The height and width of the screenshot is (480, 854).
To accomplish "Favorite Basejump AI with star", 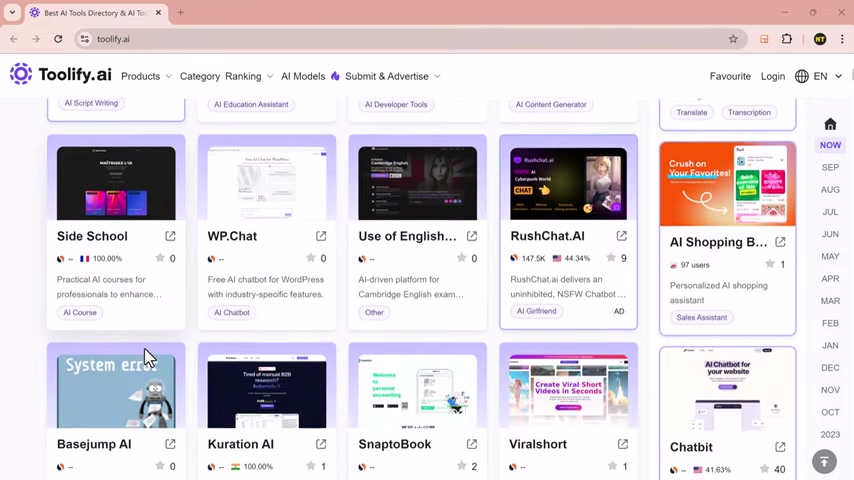I will tap(160, 466).
